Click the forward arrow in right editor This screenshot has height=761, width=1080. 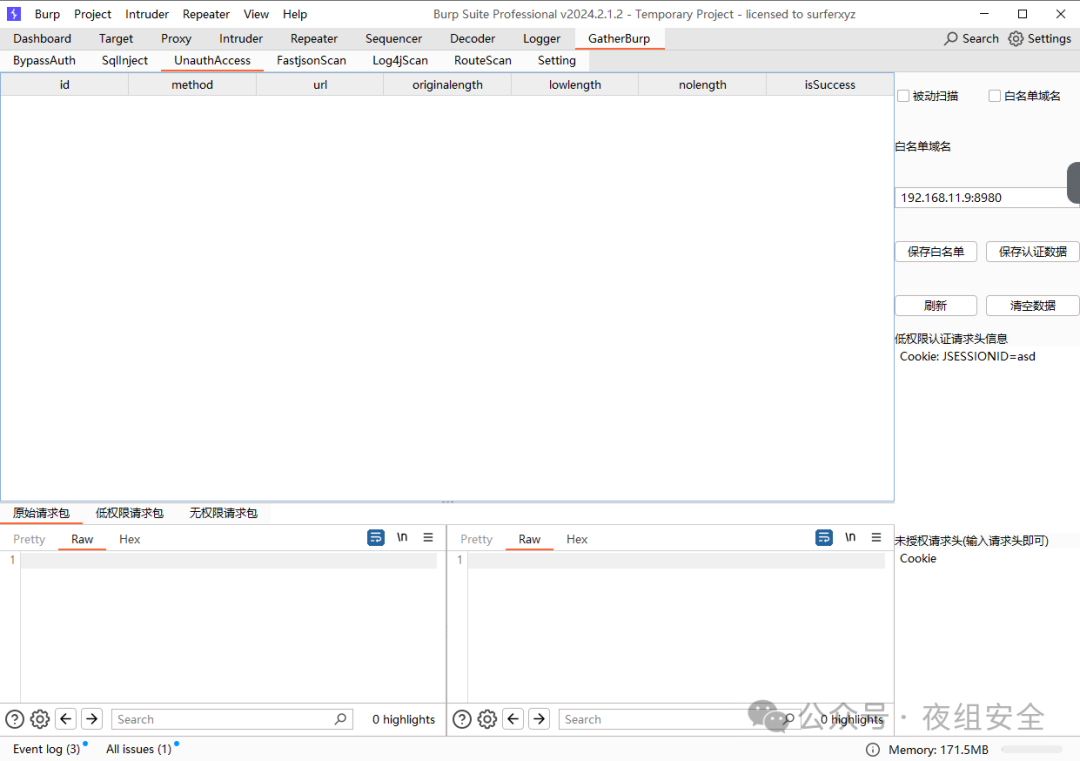[x=539, y=719]
